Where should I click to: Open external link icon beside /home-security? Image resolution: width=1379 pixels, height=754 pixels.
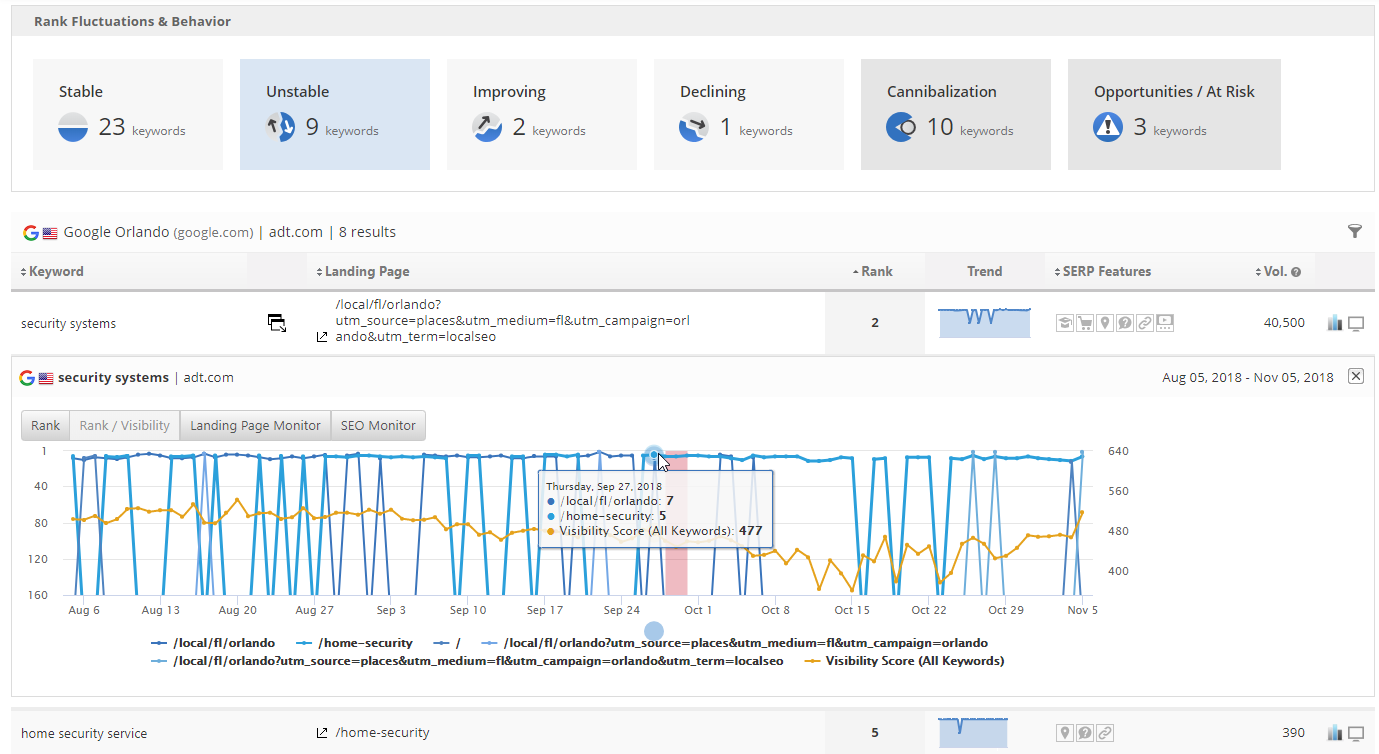[322, 733]
